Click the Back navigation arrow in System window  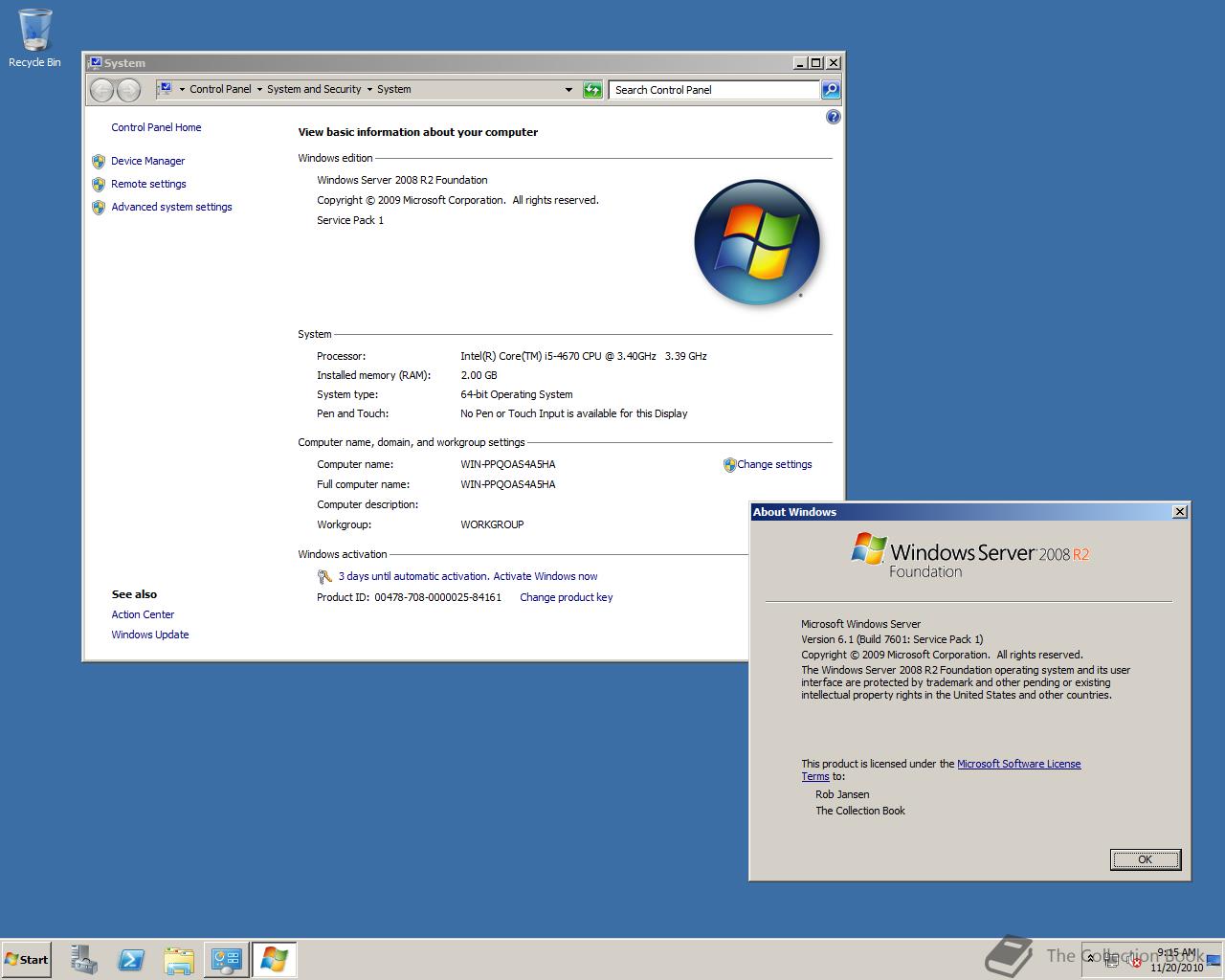click(x=101, y=90)
